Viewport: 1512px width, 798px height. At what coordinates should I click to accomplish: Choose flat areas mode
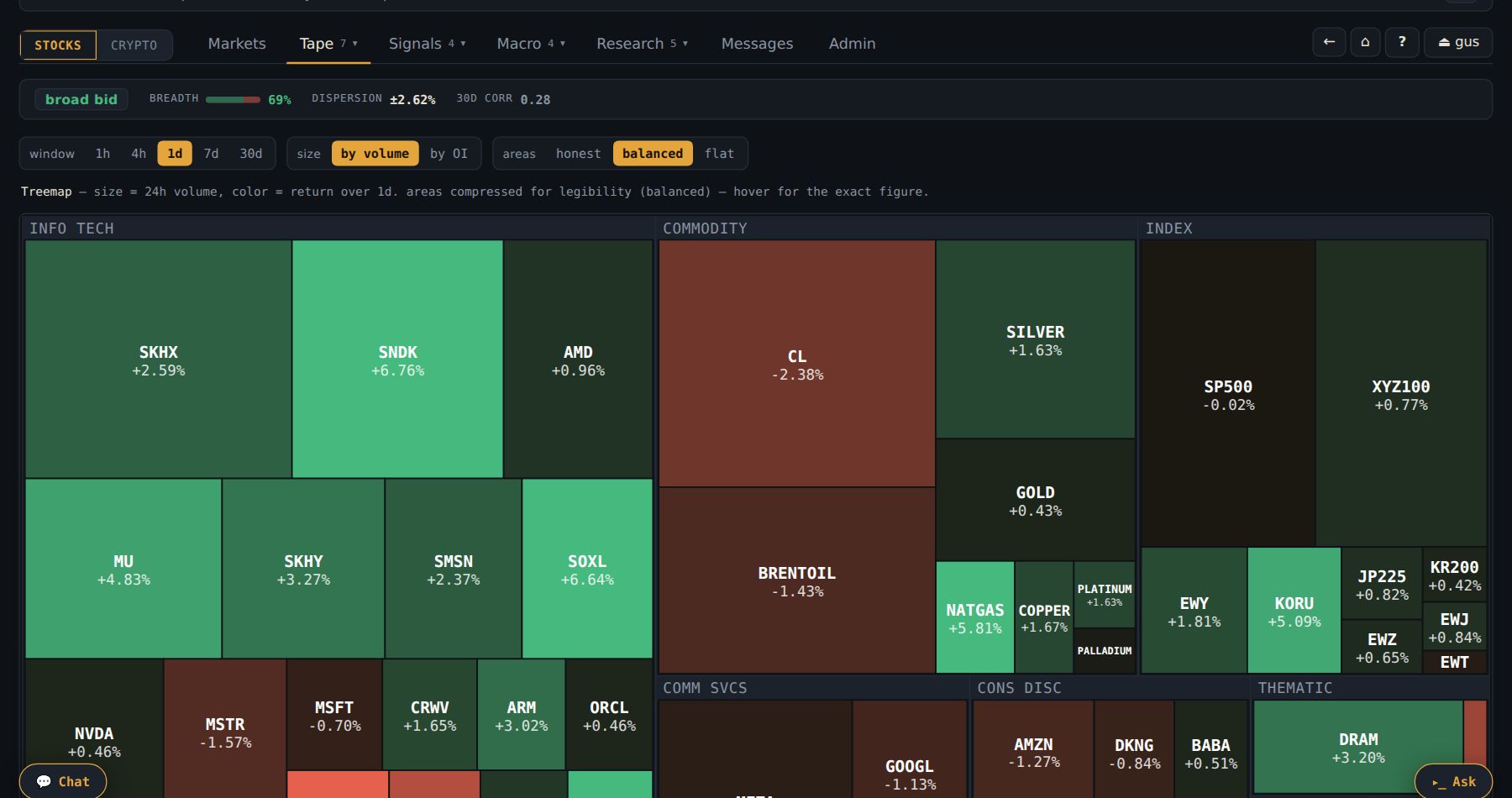719,154
